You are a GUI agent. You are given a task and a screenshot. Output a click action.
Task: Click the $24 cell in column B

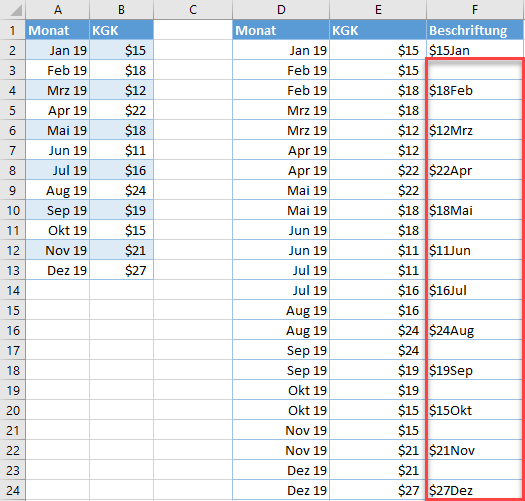click(x=121, y=190)
